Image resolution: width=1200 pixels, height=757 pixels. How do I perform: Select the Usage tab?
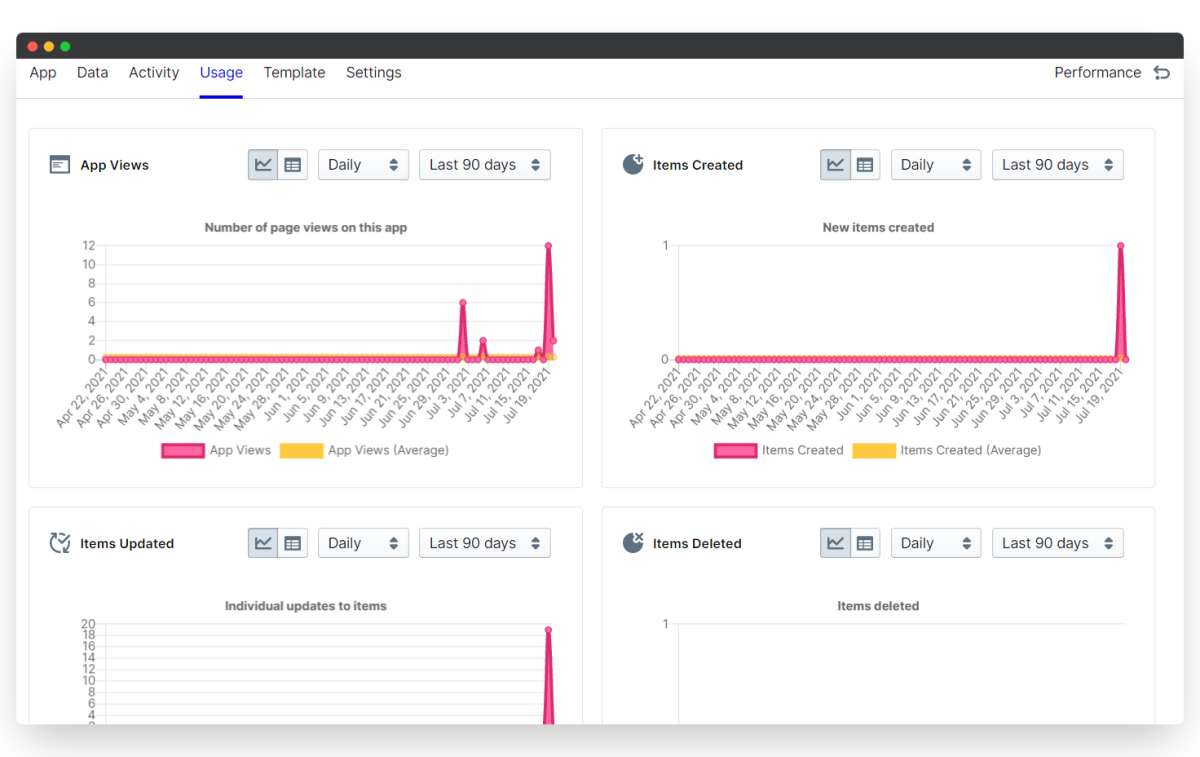[221, 73]
